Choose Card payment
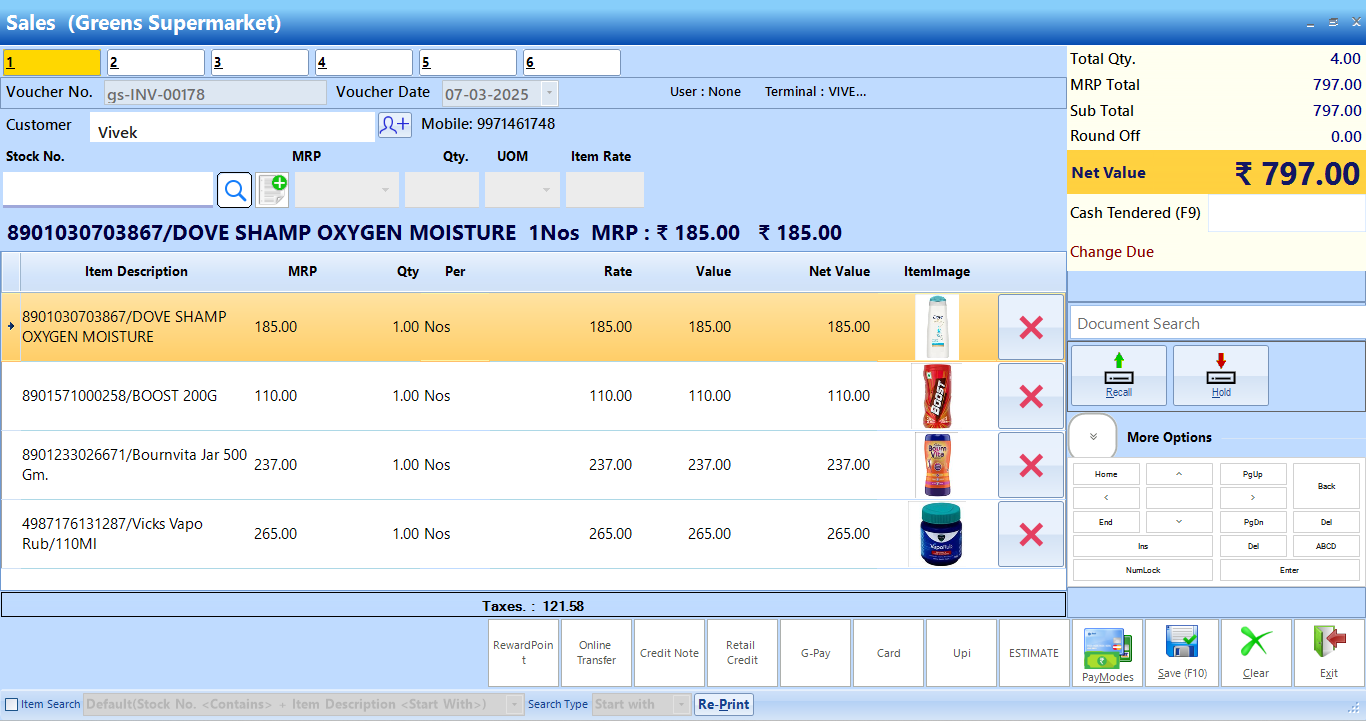The height and width of the screenshot is (721, 1366). 889,653
